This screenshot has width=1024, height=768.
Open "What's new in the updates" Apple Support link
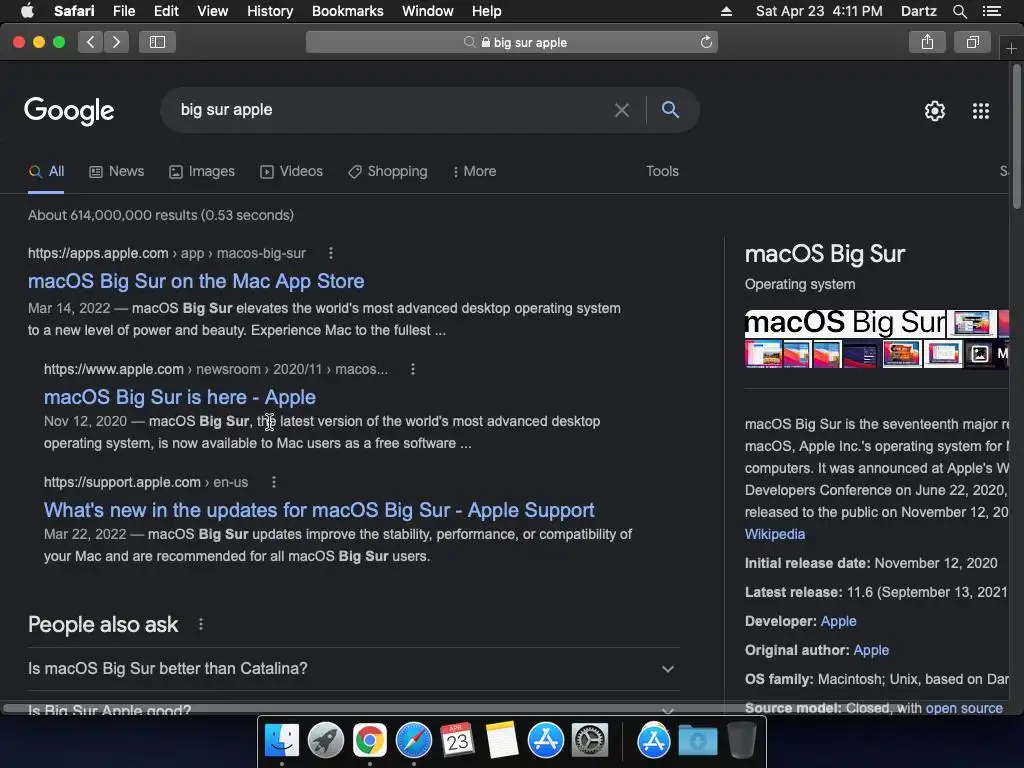coord(319,510)
